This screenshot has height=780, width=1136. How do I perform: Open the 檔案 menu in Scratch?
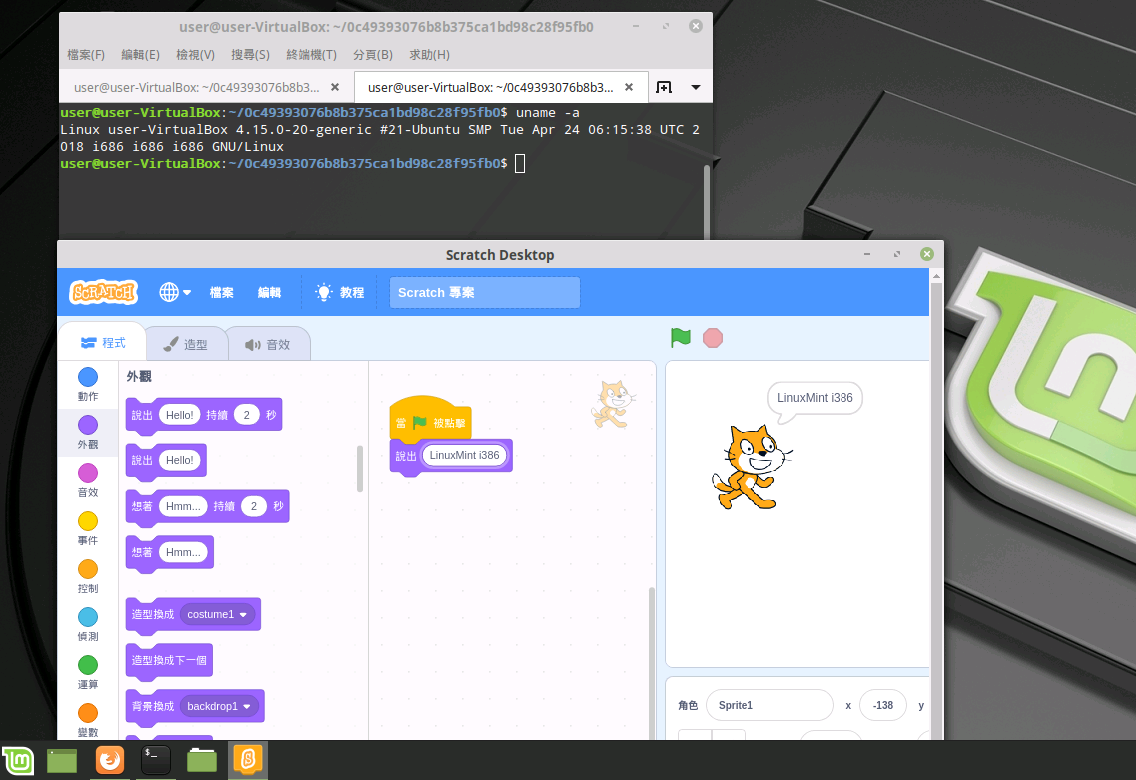(x=221, y=293)
